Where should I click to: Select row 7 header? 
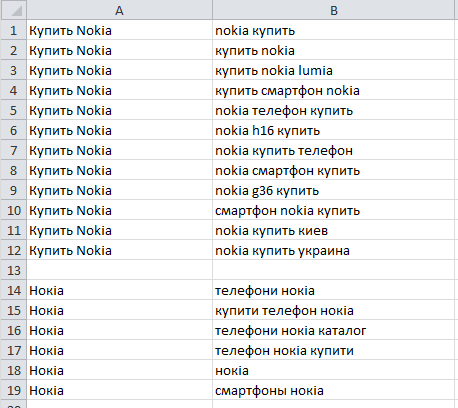pyautogui.click(x=13, y=150)
